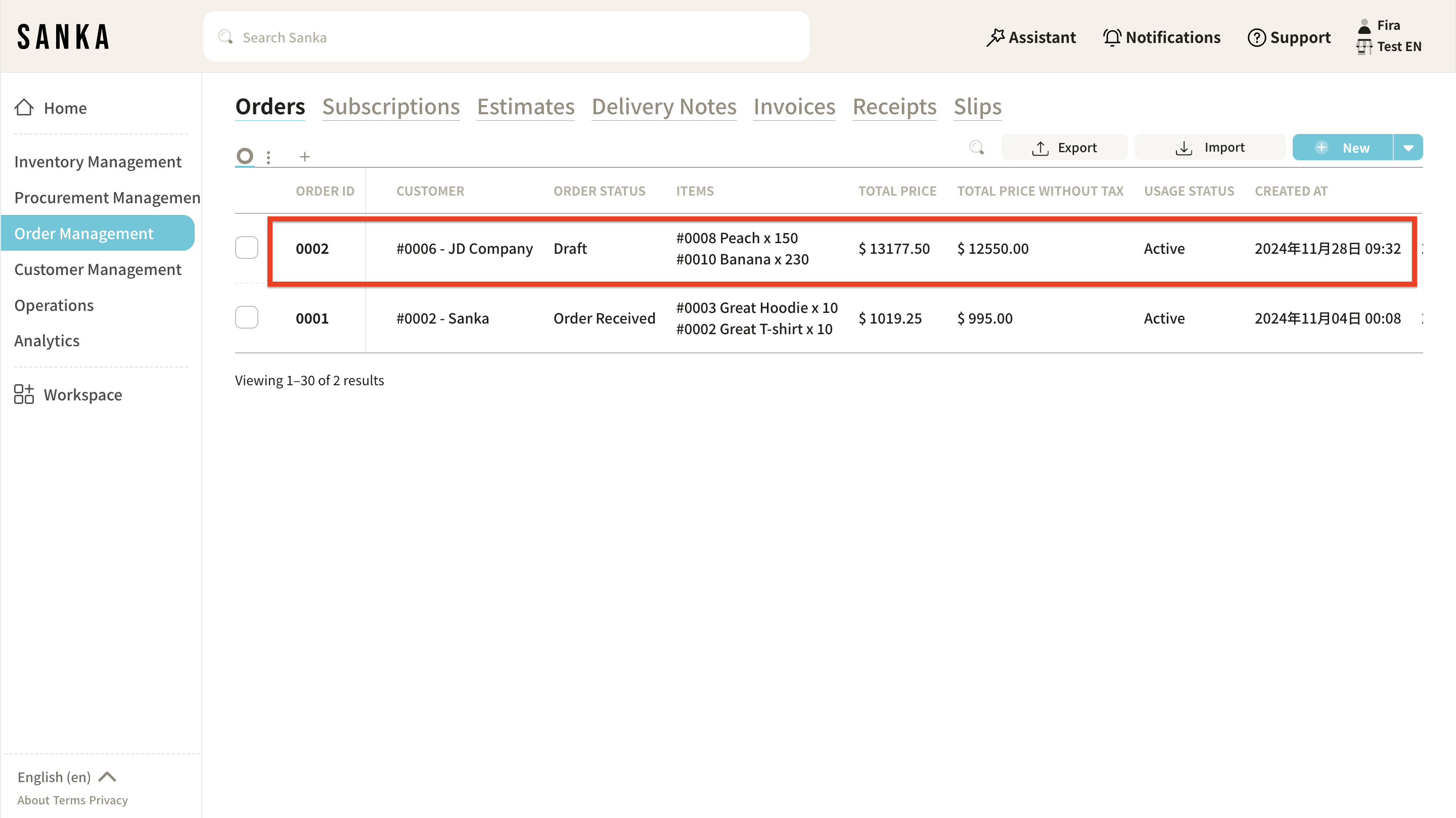Image resolution: width=1456 pixels, height=818 pixels.
Task: Open the view options three-dot icon
Action: point(268,157)
